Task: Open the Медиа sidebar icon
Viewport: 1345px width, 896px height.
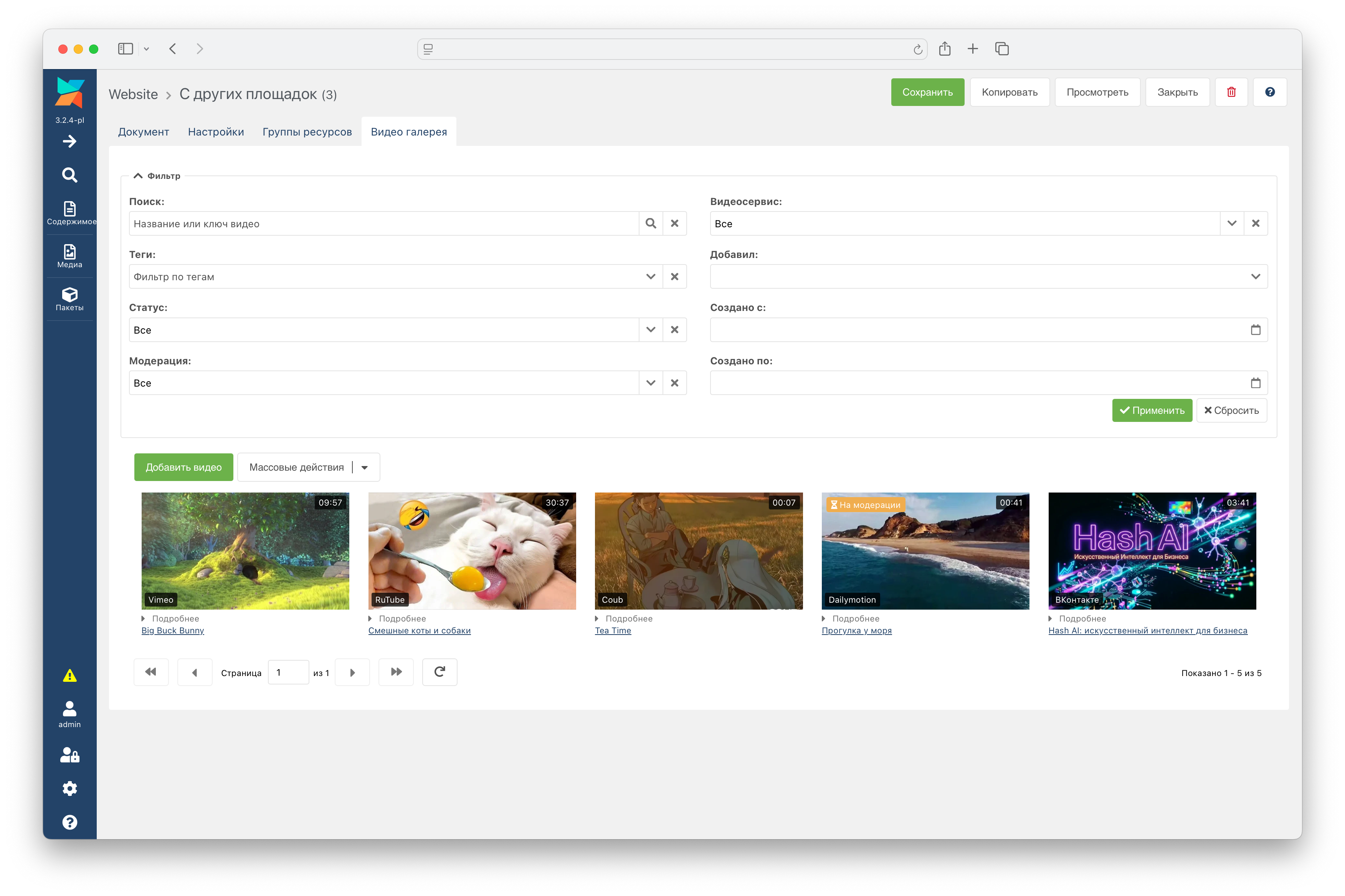Action: [70, 255]
